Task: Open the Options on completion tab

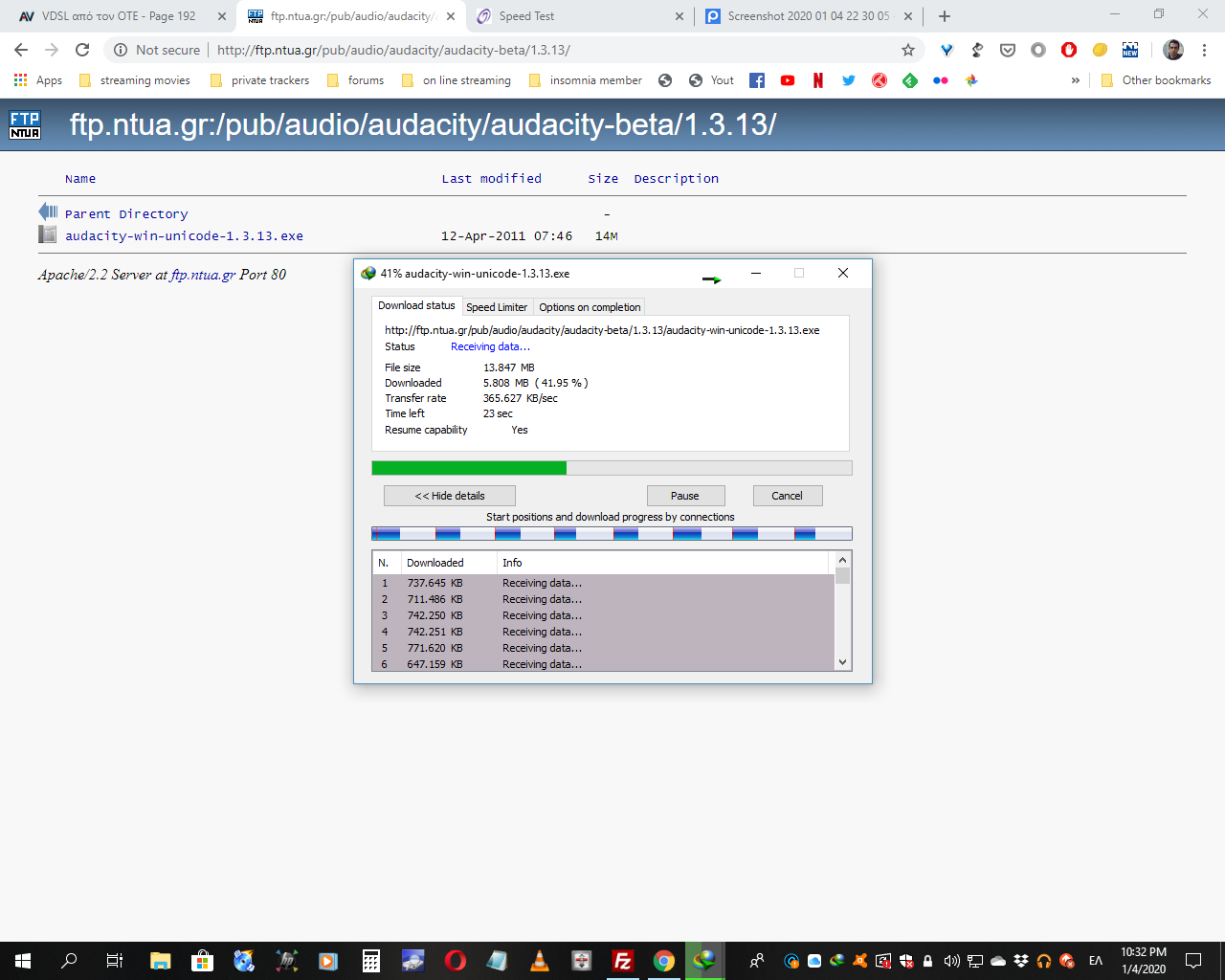Action: pos(590,307)
